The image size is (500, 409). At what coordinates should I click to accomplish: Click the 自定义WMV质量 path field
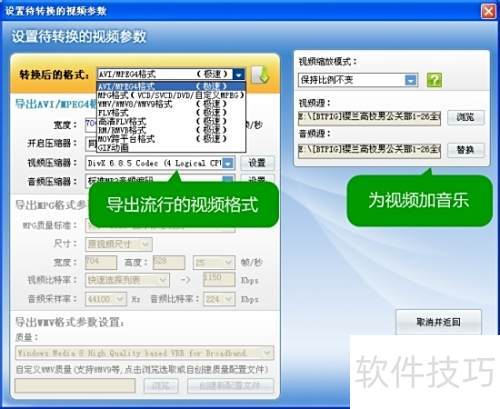(x=75, y=386)
